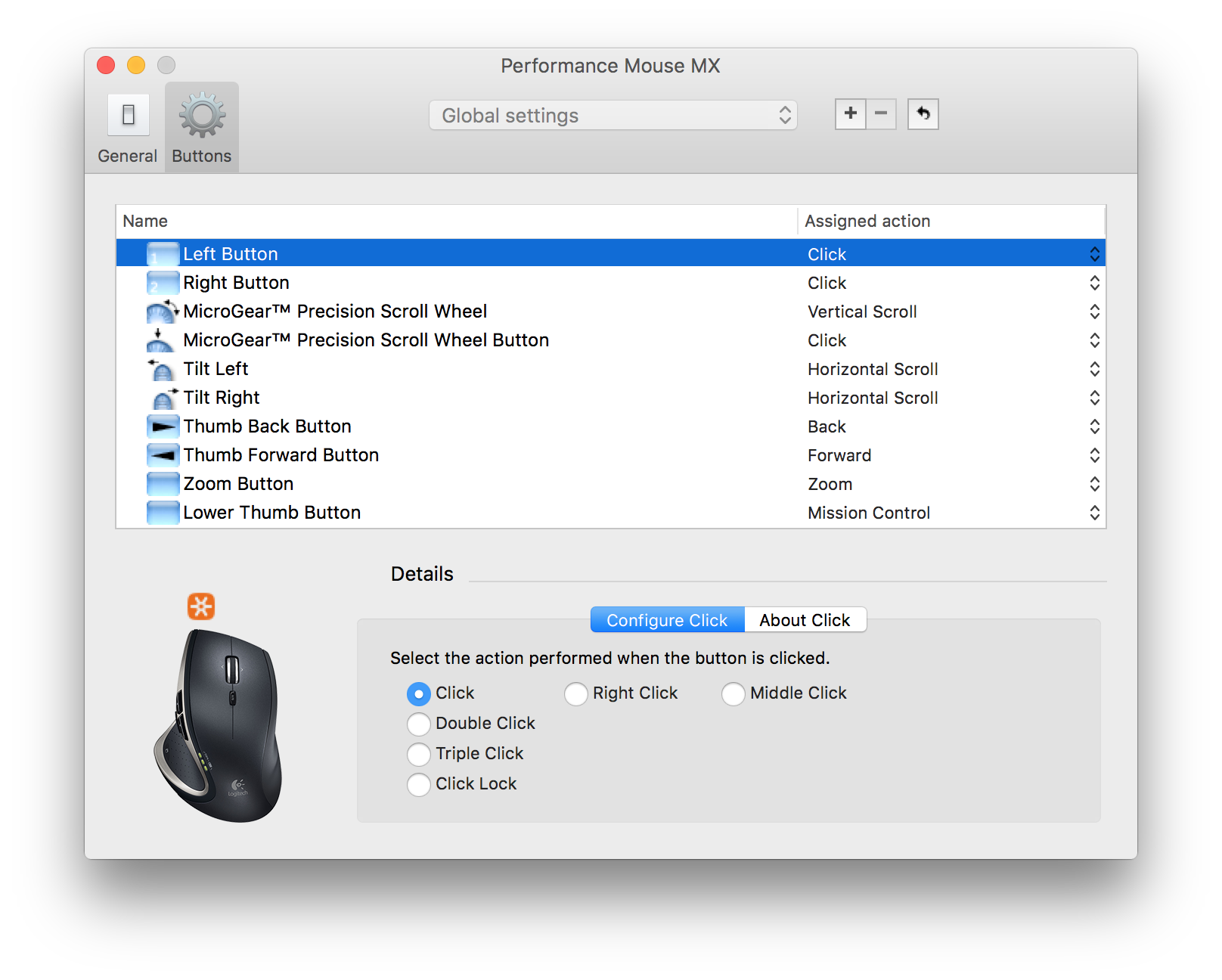1222x980 pixels.
Task: Select MicroGear Precision Scroll Wheel row name
Action: pyautogui.click(x=335, y=312)
